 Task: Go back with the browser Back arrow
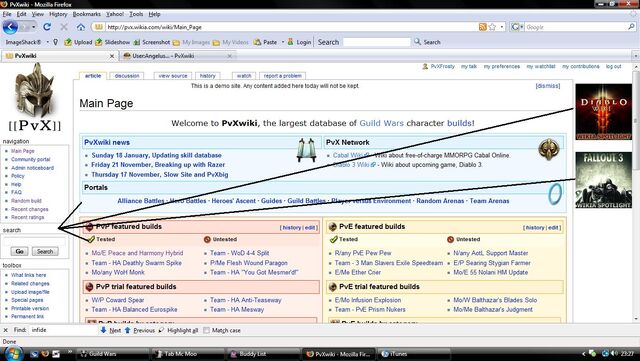(10, 27)
